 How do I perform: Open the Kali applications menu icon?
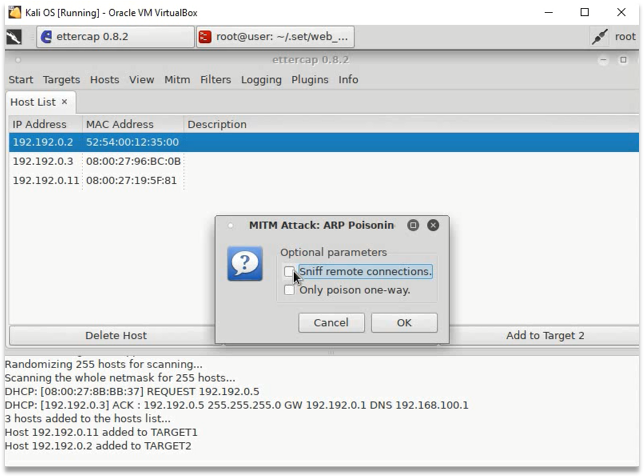tap(14, 37)
